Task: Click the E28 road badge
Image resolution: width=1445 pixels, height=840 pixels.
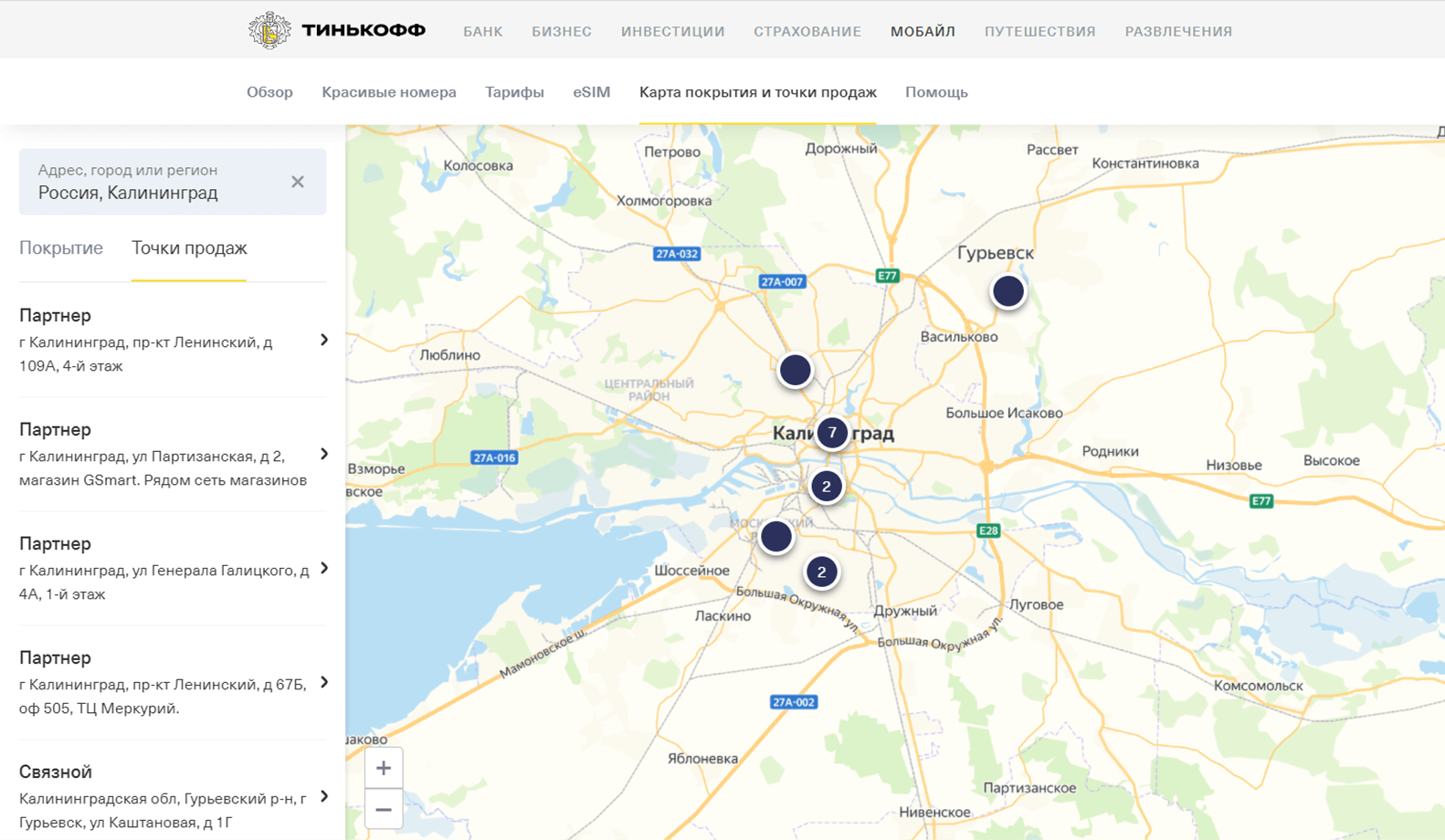Action: point(988,530)
